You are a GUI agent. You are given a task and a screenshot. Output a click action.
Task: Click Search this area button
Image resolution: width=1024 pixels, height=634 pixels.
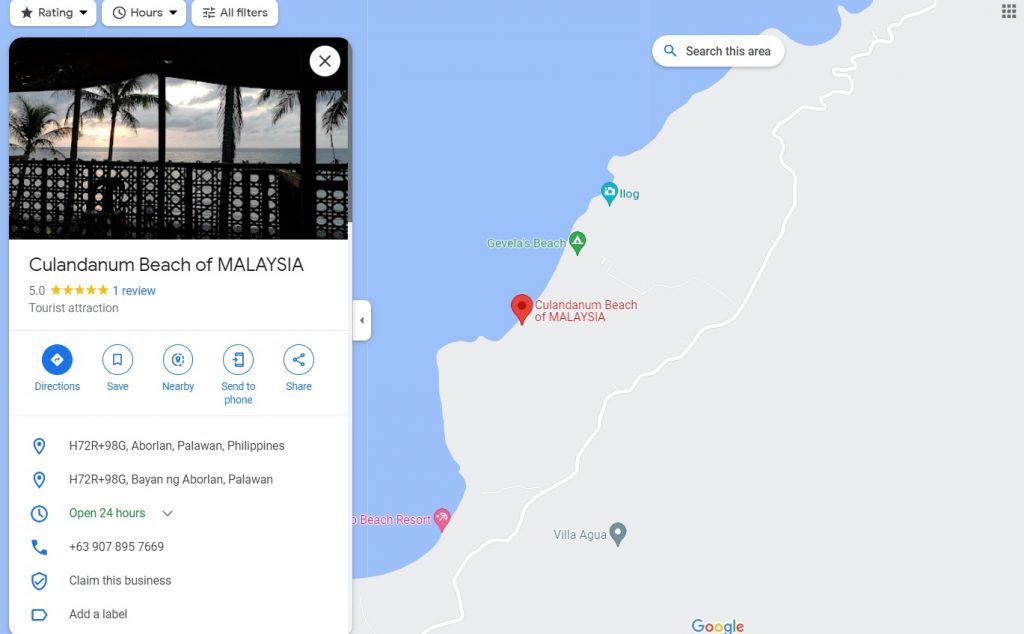coord(718,51)
